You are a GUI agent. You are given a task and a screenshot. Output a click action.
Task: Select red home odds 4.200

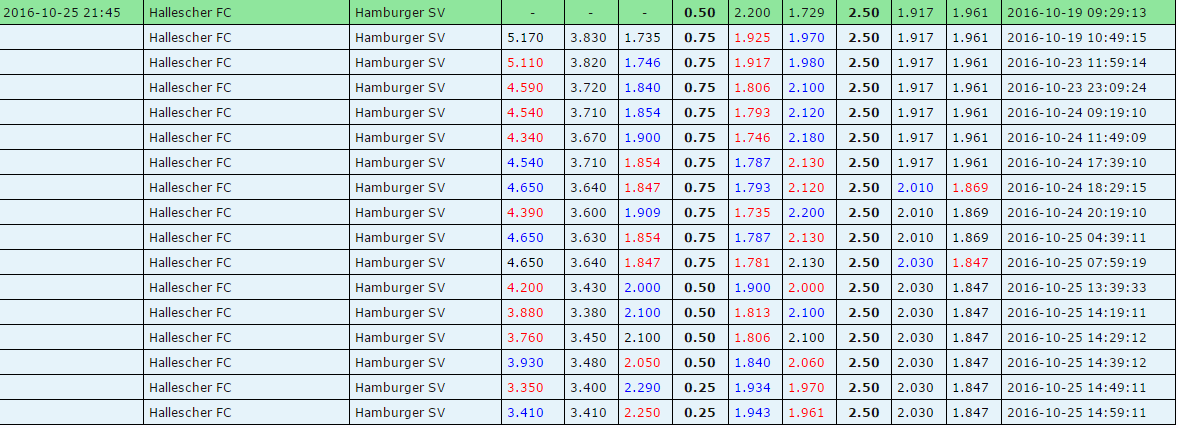[525, 288]
